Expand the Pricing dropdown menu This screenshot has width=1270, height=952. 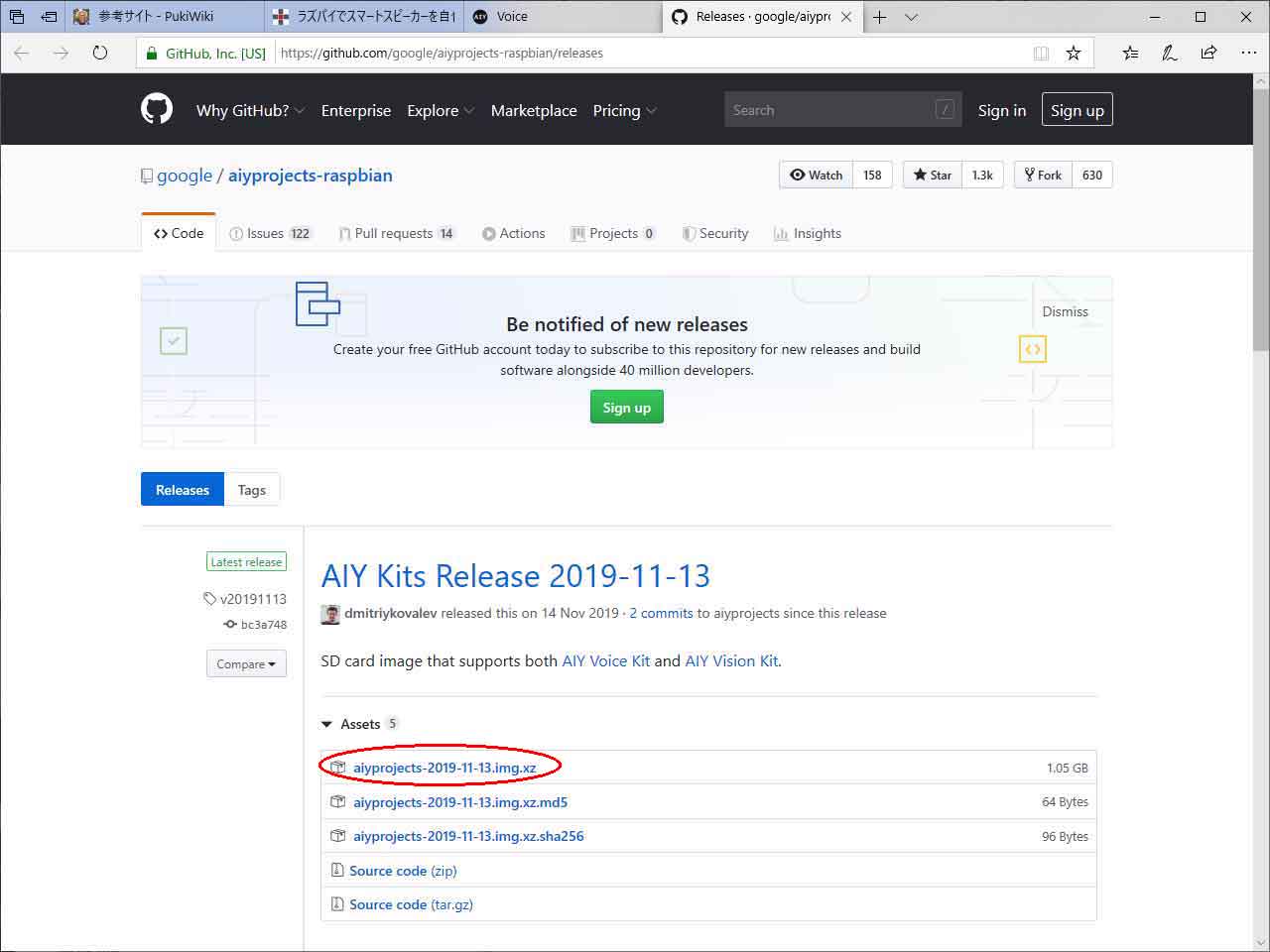[x=624, y=110]
